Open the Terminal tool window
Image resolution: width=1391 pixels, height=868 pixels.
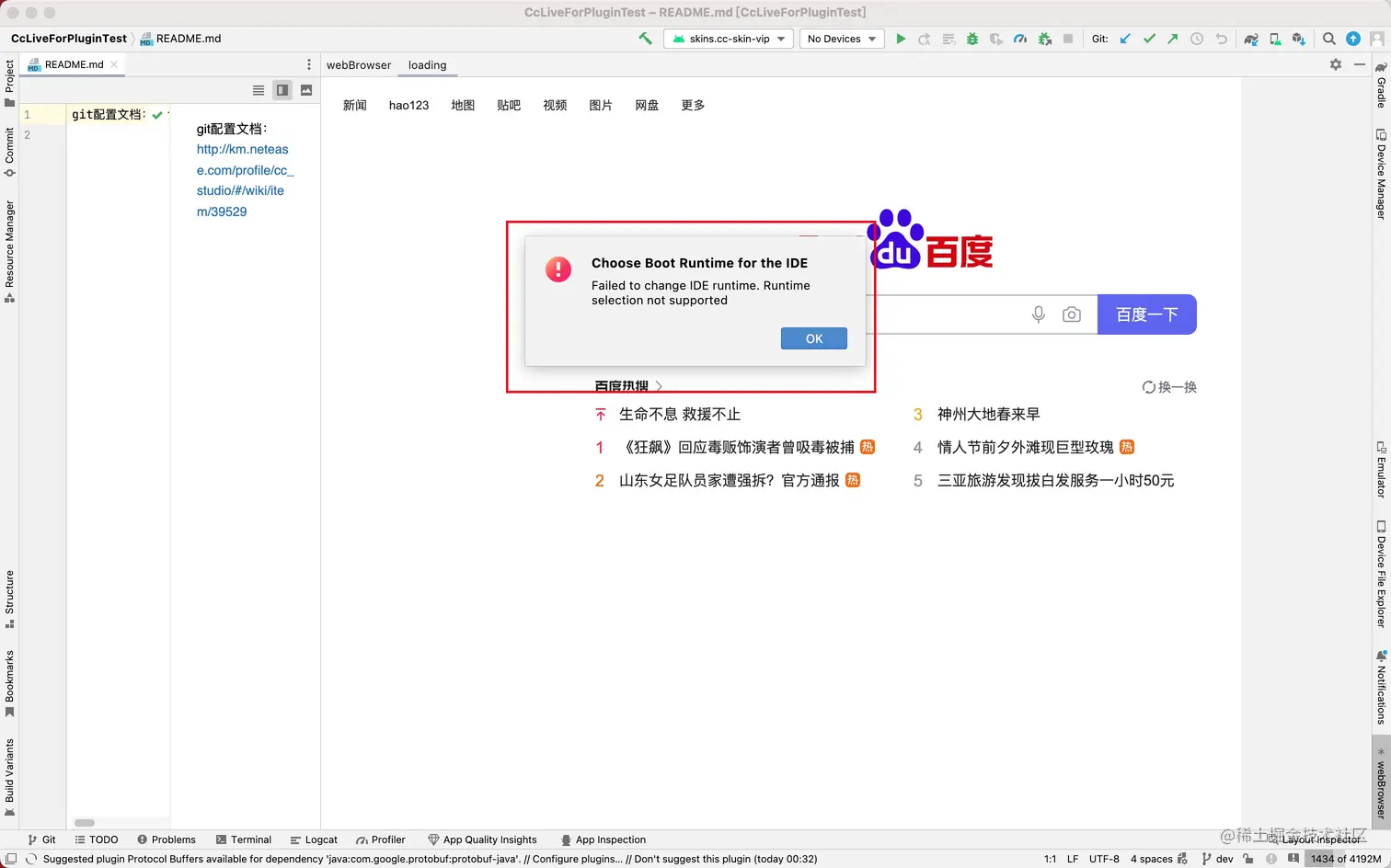tap(244, 839)
